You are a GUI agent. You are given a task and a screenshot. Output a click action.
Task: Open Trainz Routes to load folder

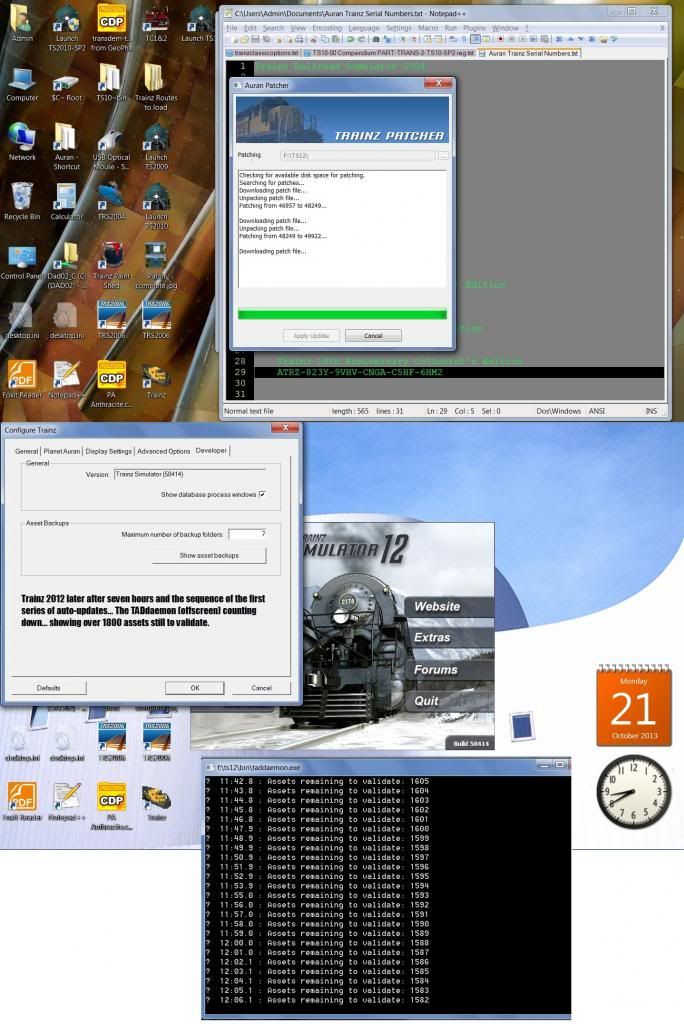[x=156, y=88]
